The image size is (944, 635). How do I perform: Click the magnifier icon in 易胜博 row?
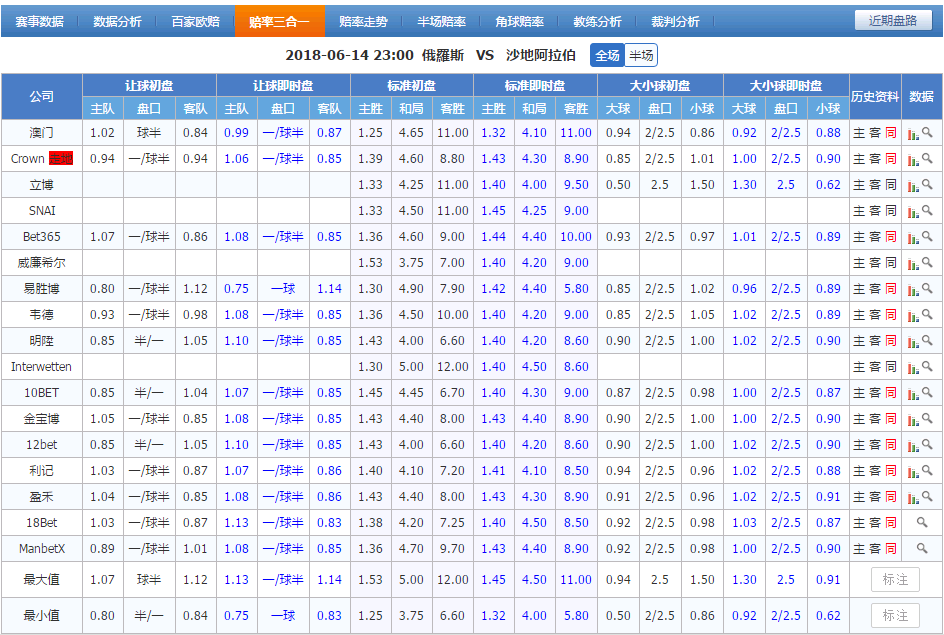coord(927,288)
